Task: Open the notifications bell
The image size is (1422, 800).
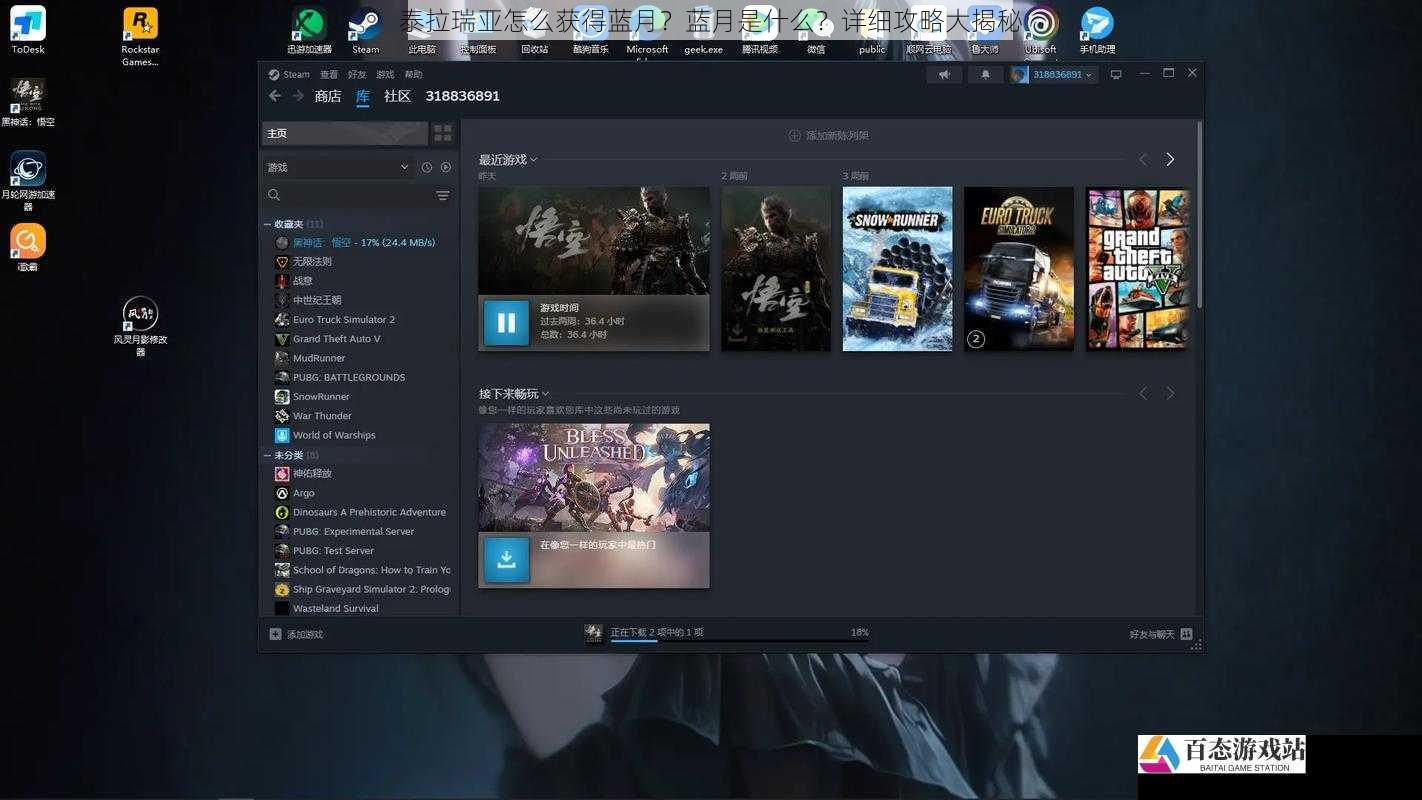Action: [985, 75]
